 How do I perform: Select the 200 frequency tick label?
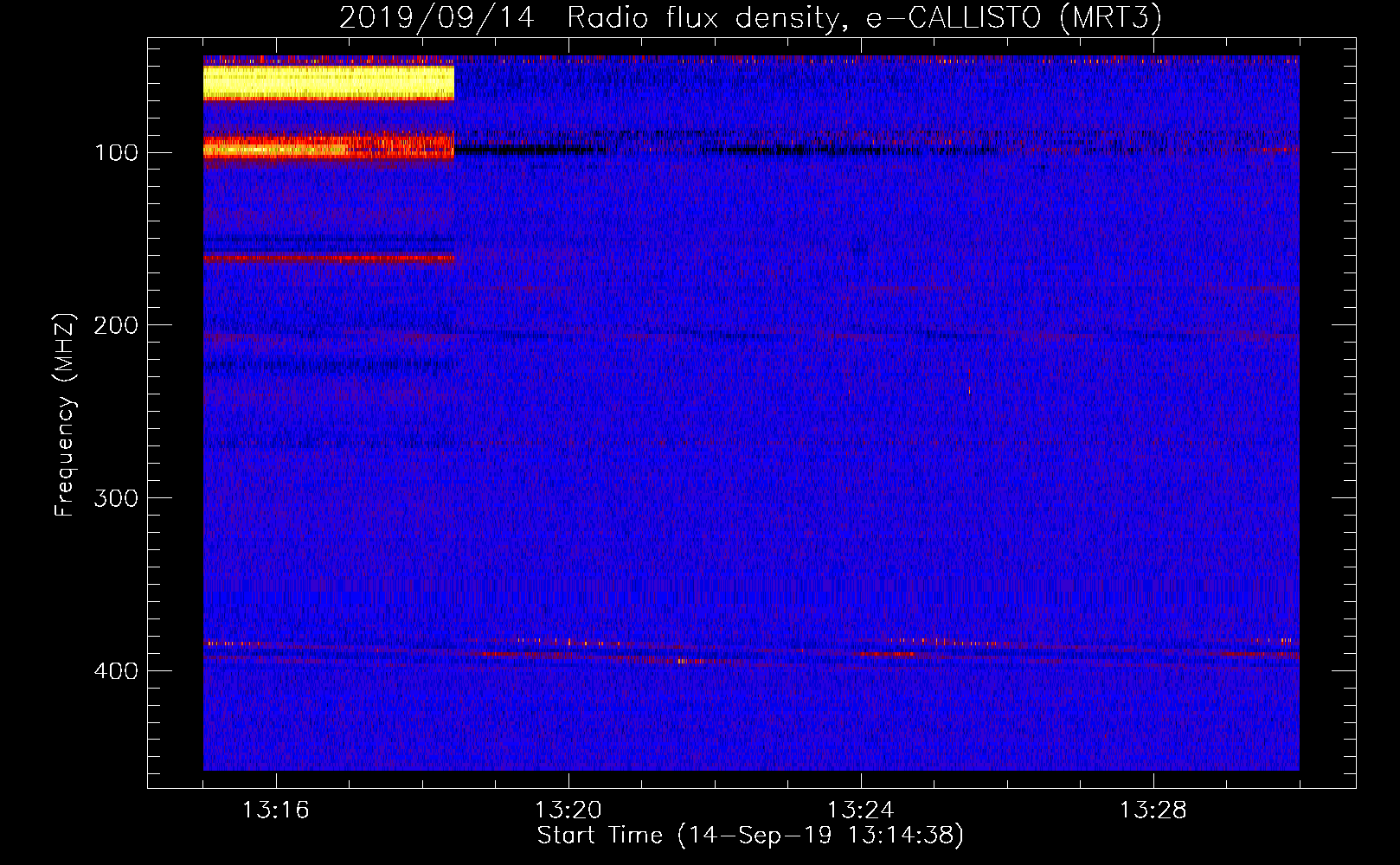[116, 325]
